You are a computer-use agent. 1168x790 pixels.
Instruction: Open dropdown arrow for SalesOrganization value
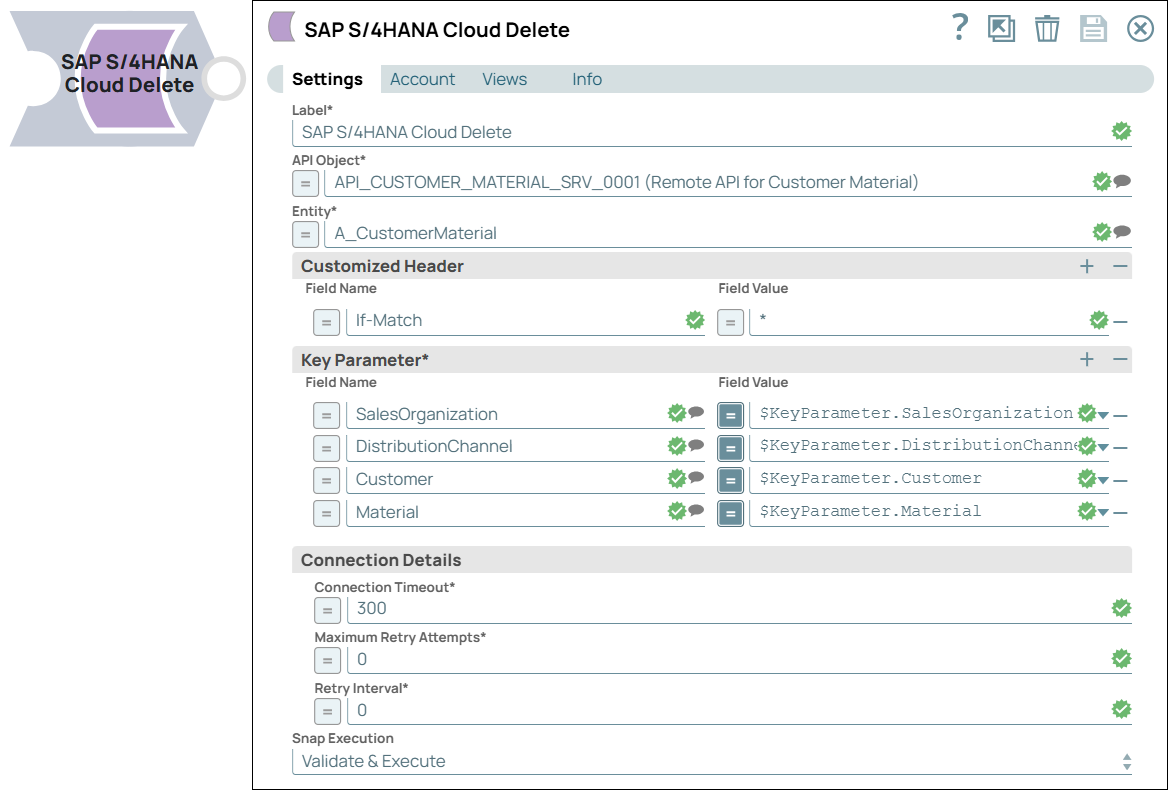click(x=1103, y=415)
